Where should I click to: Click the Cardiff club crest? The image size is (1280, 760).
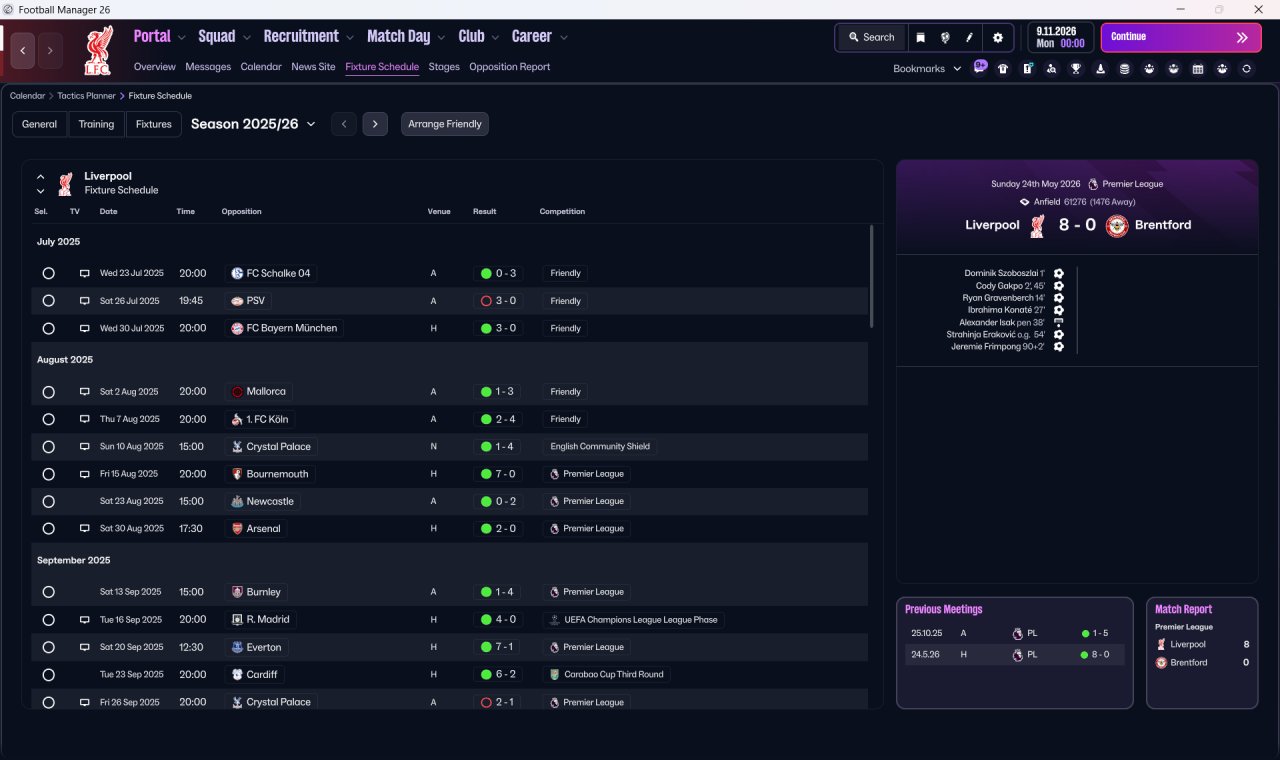click(237, 675)
